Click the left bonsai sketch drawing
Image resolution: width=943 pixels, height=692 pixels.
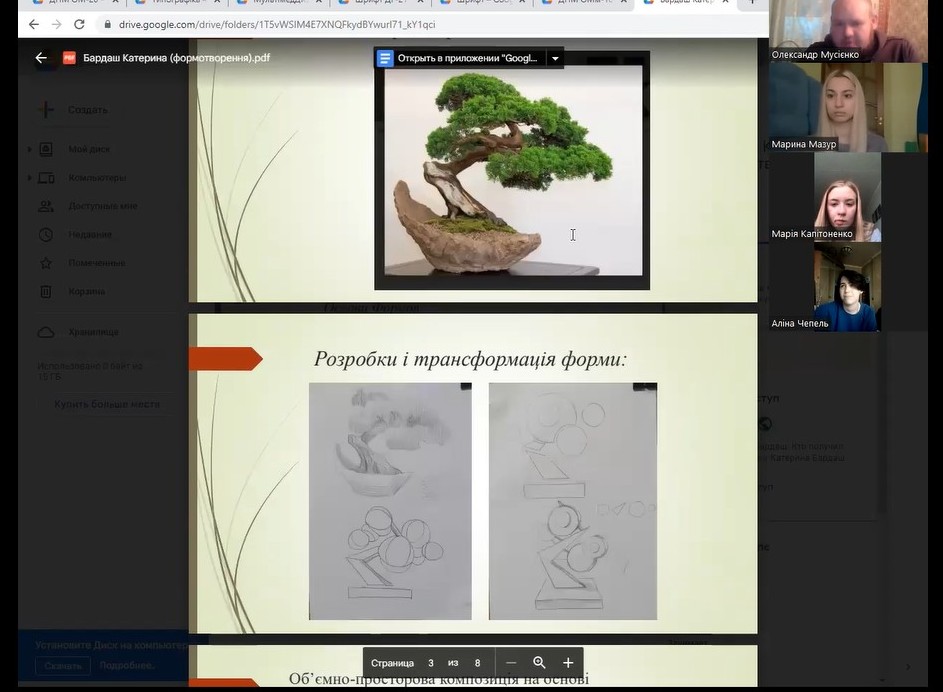click(390, 501)
